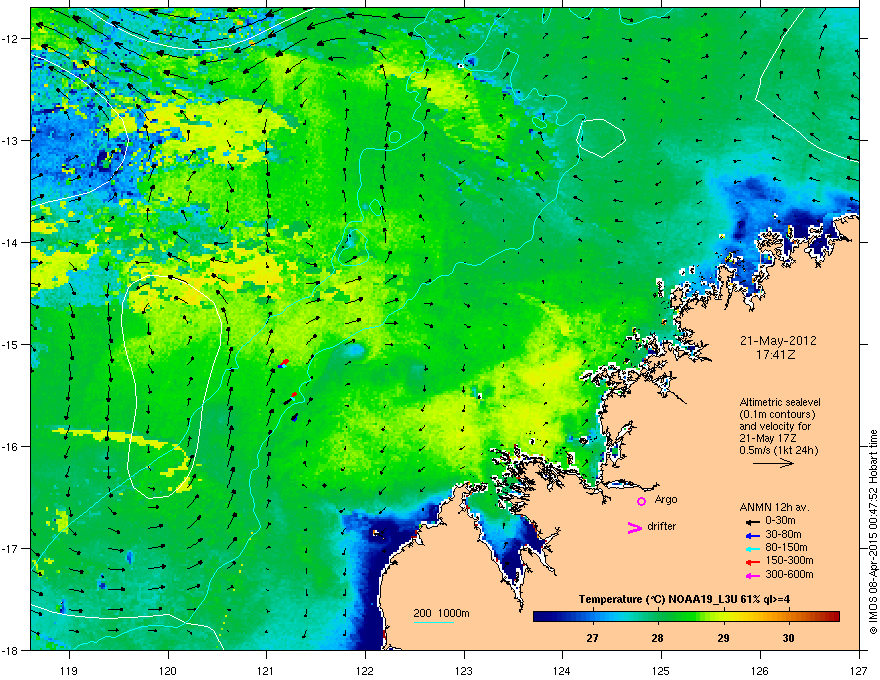Click the 150-300m depth label
880x680 pixels.
[x=789, y=560]
